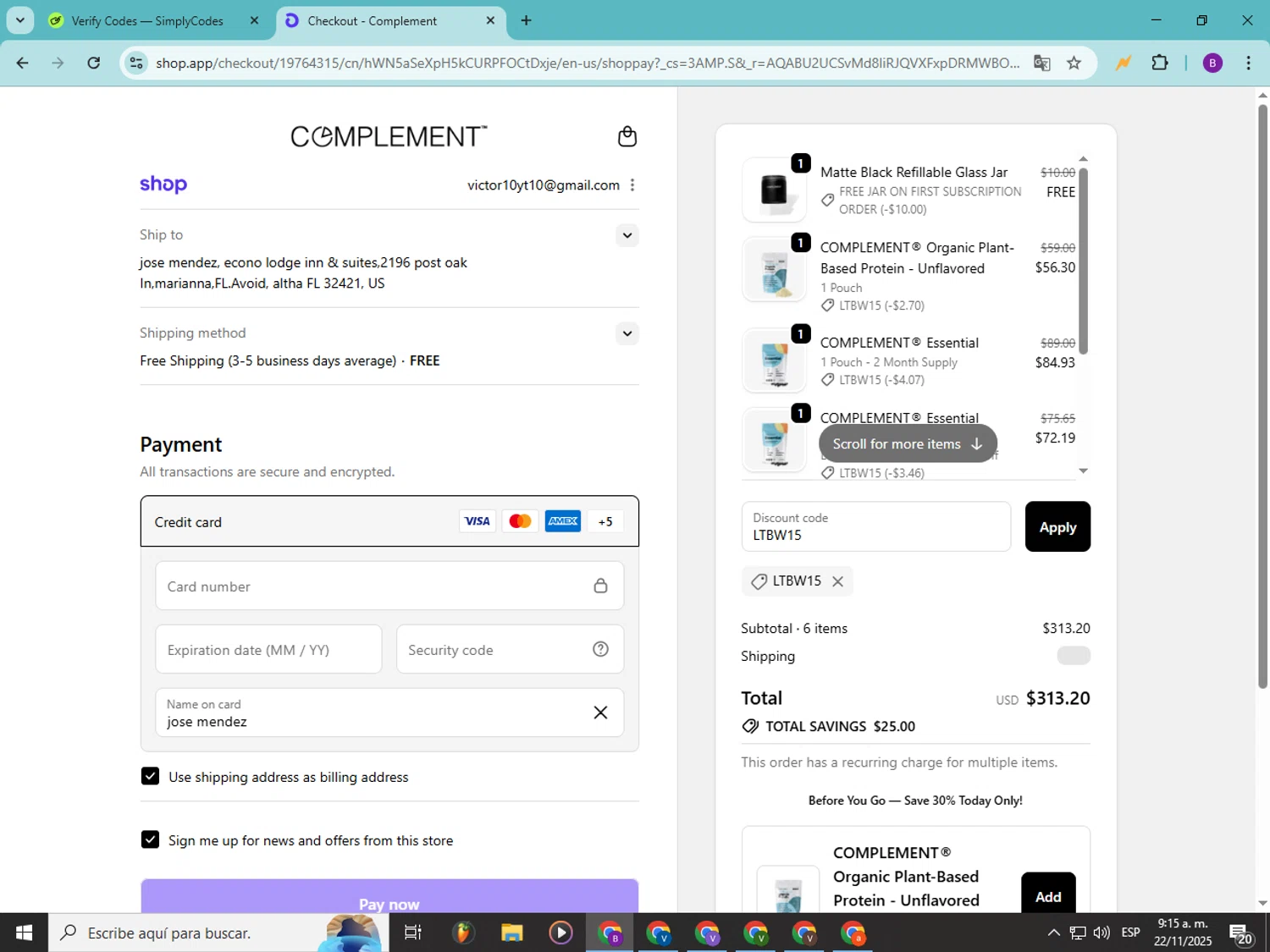Screen dimensions: 1270x952
Task: Open account options menu next to email
Action: [x=632, y=185]
